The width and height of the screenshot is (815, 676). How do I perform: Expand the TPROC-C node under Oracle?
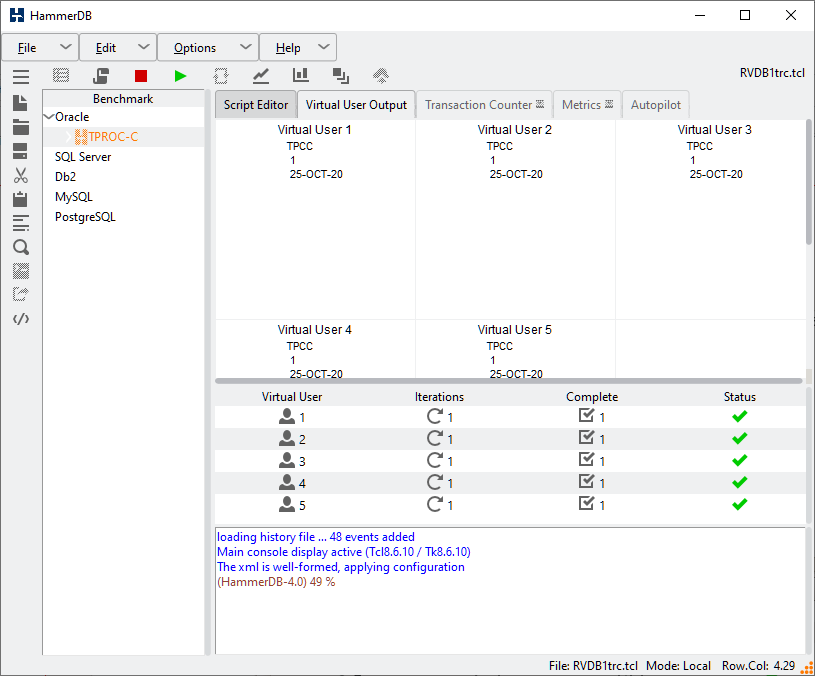69,137
